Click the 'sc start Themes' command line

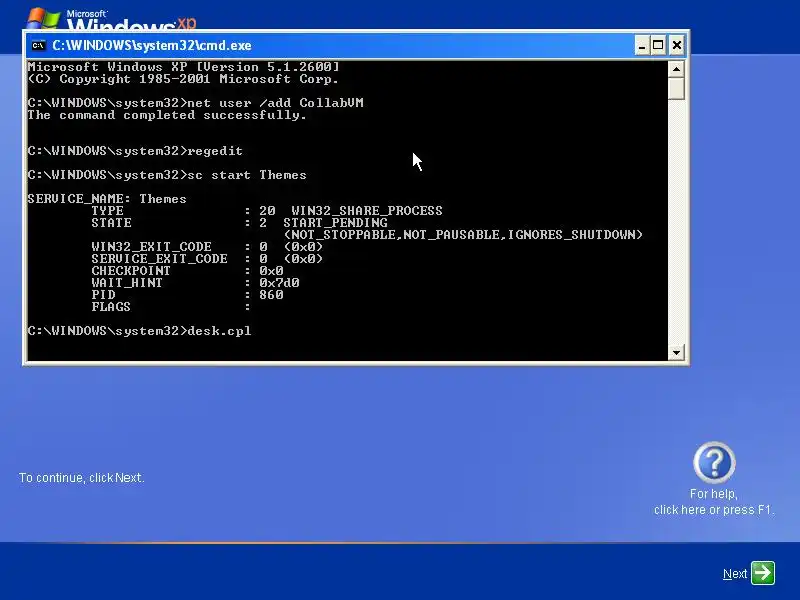click(x=167, y=175)
